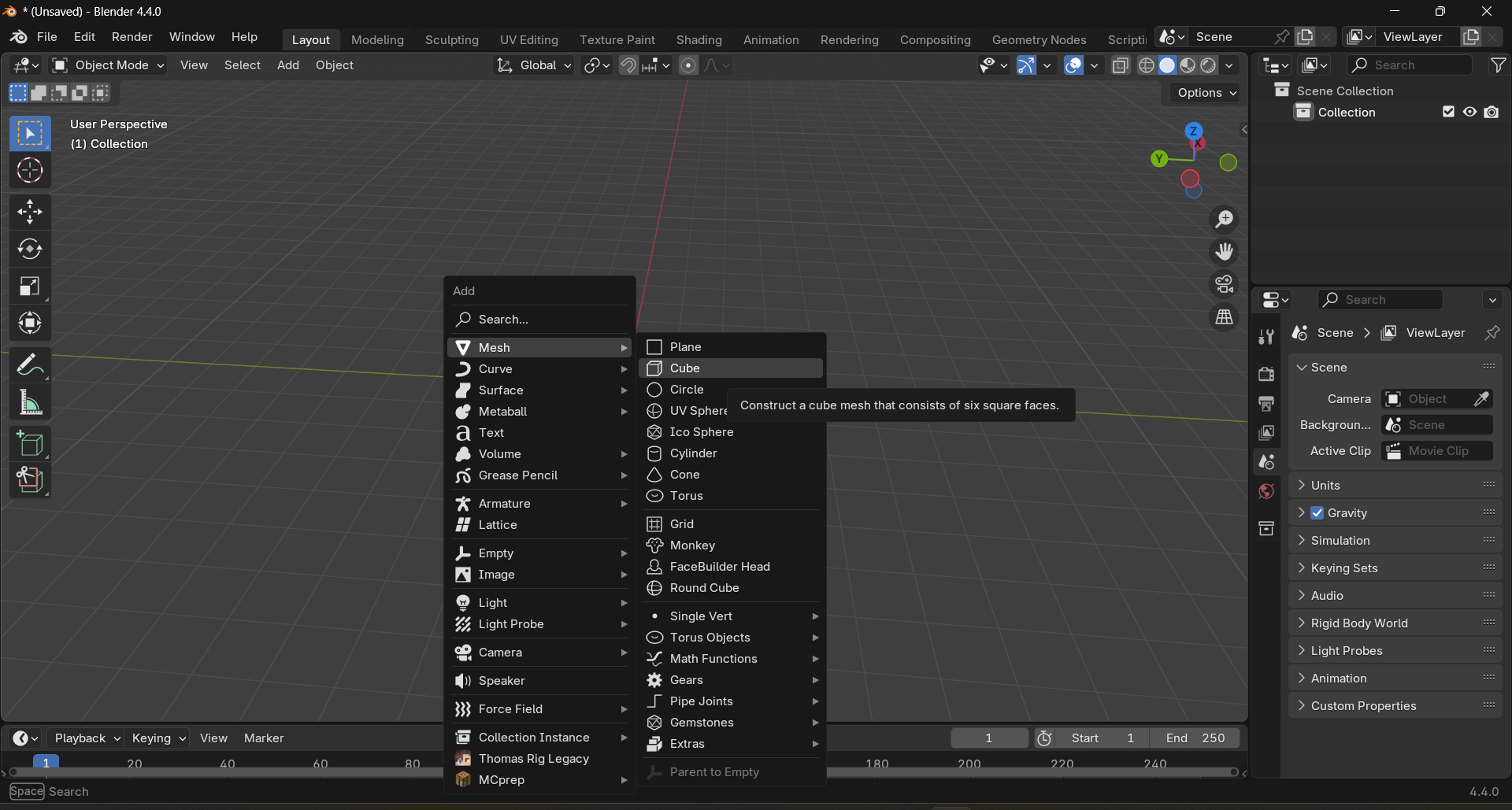Pin the Scene properties context
The image size is (1512, 810).
pos(1492,333)
